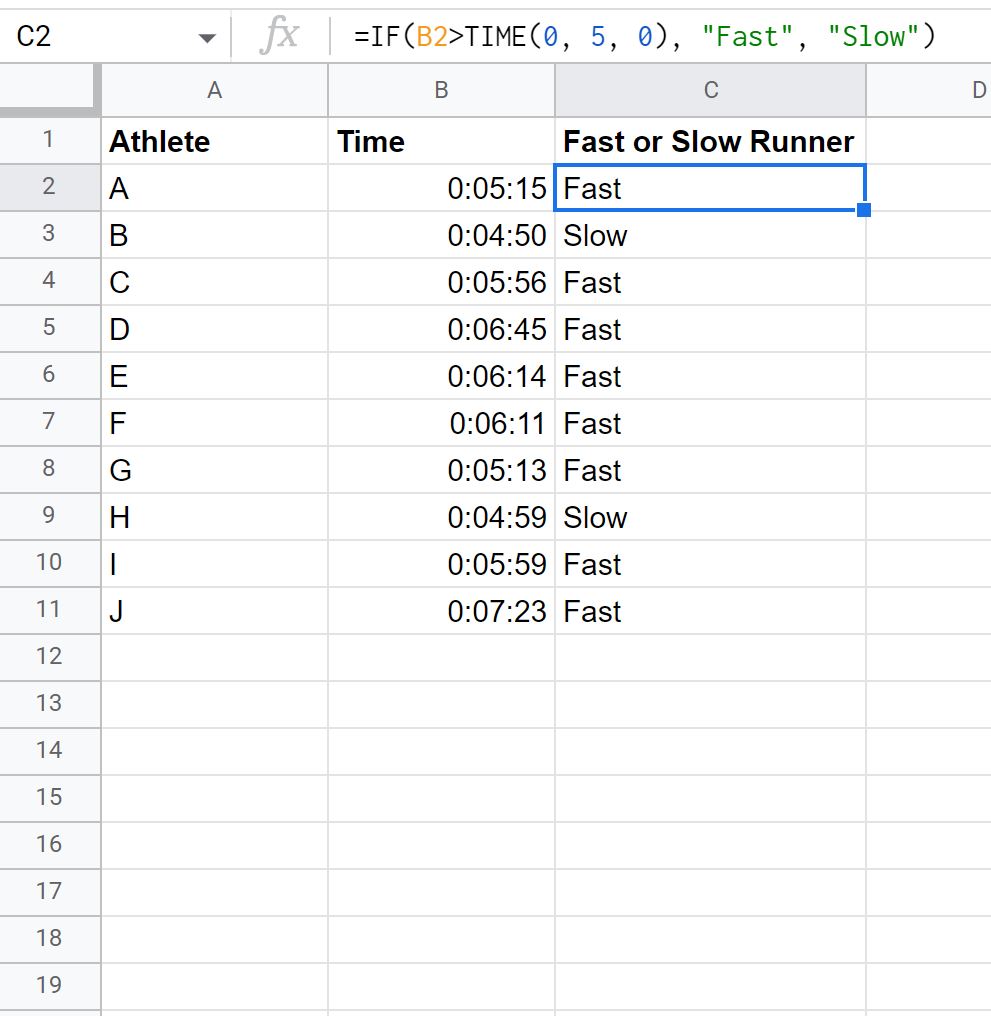The image size is (991, 1016).
Task: Select column header C
Action: [710, 90]
